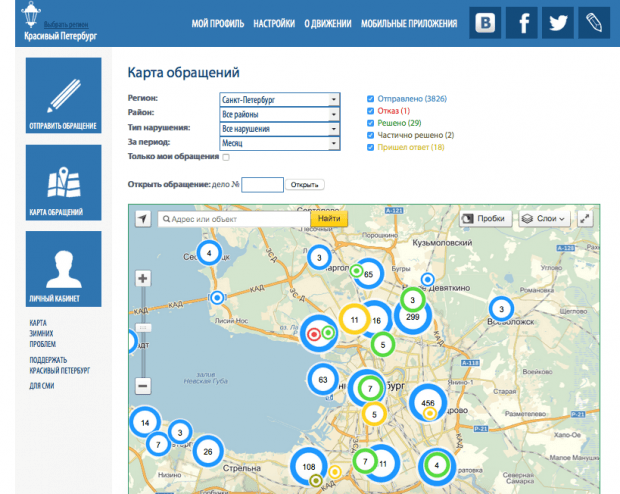Click the case number input field
Viewport: 620px width, 494px height.
coord(263,185)
